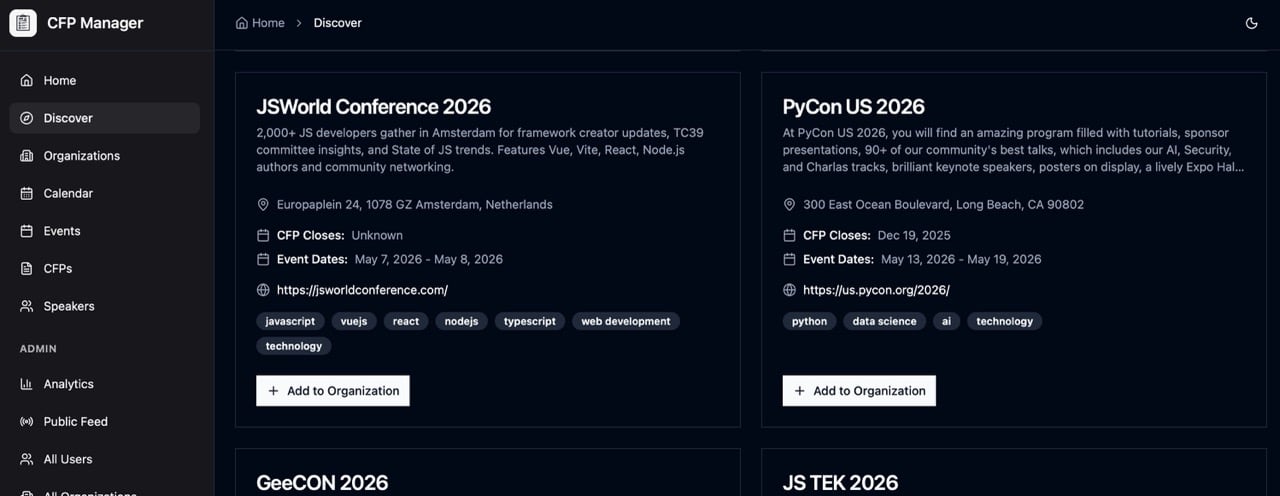
Task: Click the PyCon CFP Closes calendar icon
Action: pyautogui.click(x=789, y=235)
